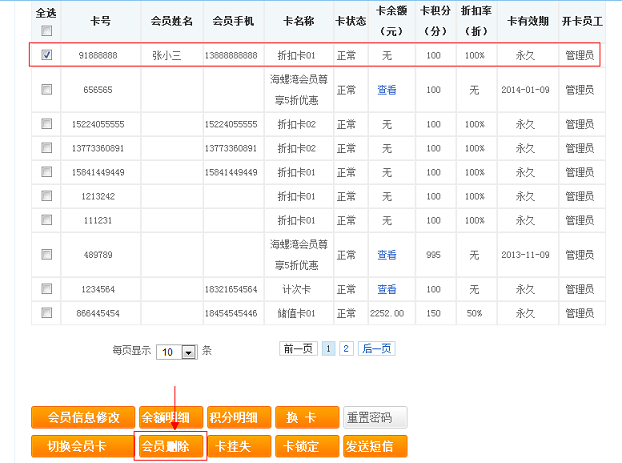Click 查看 balance link for card 489789
Image resolution: width=622 pixels, height=463 pixels.
point(387,255)
